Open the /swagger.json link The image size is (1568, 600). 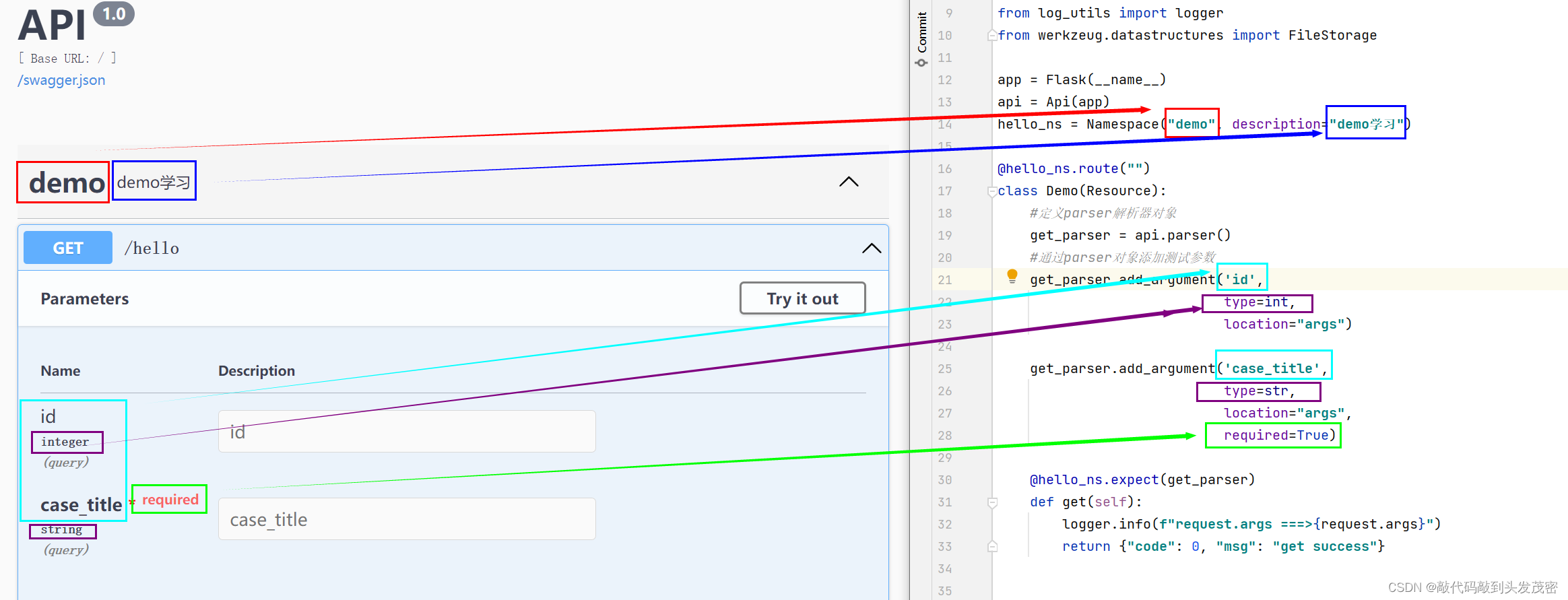pos(61,80)
